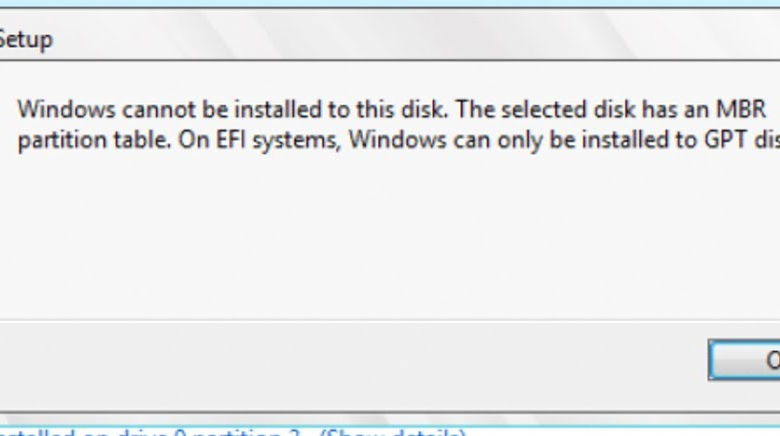Click the gray button strip left of OK
Screen dimensions: 780x436
tap(350, 360)
